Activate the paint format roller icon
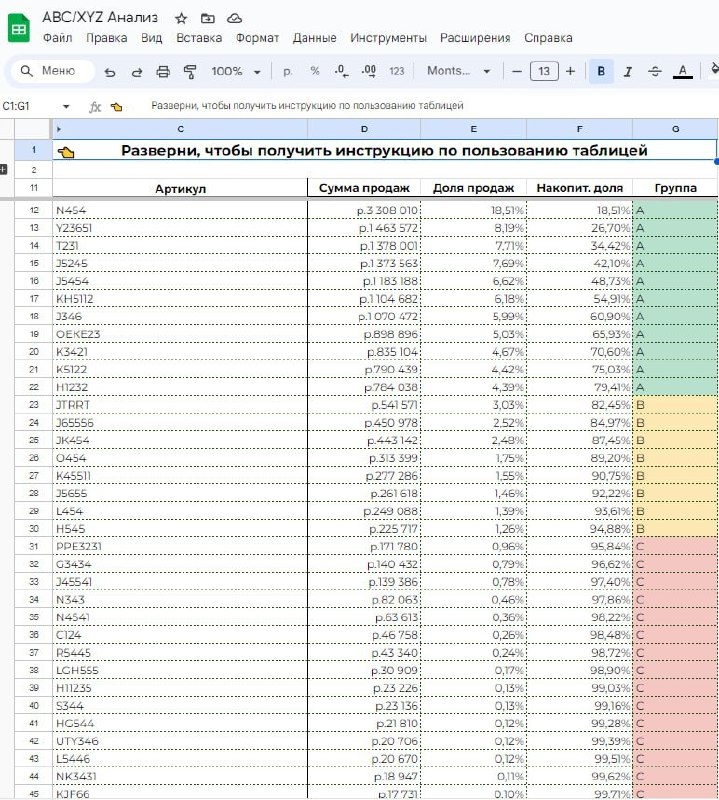The image size is (719, 800). coord(190,71)
